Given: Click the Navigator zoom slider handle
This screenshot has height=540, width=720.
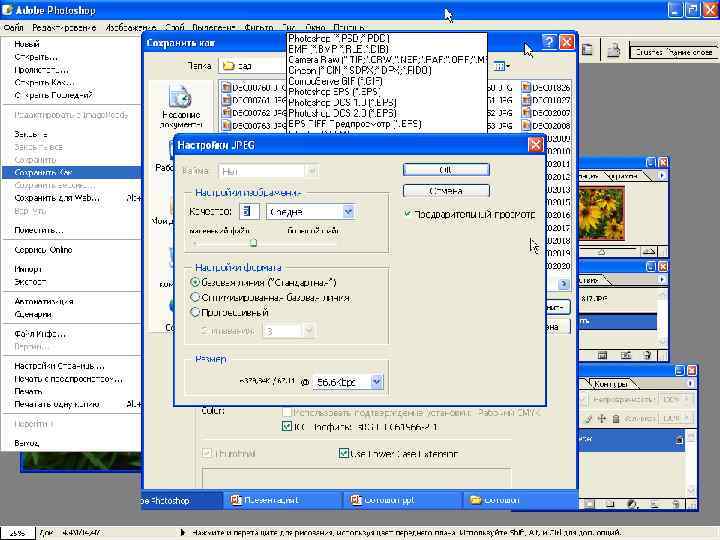Looking at the screenshot, I should pos(602,252).
